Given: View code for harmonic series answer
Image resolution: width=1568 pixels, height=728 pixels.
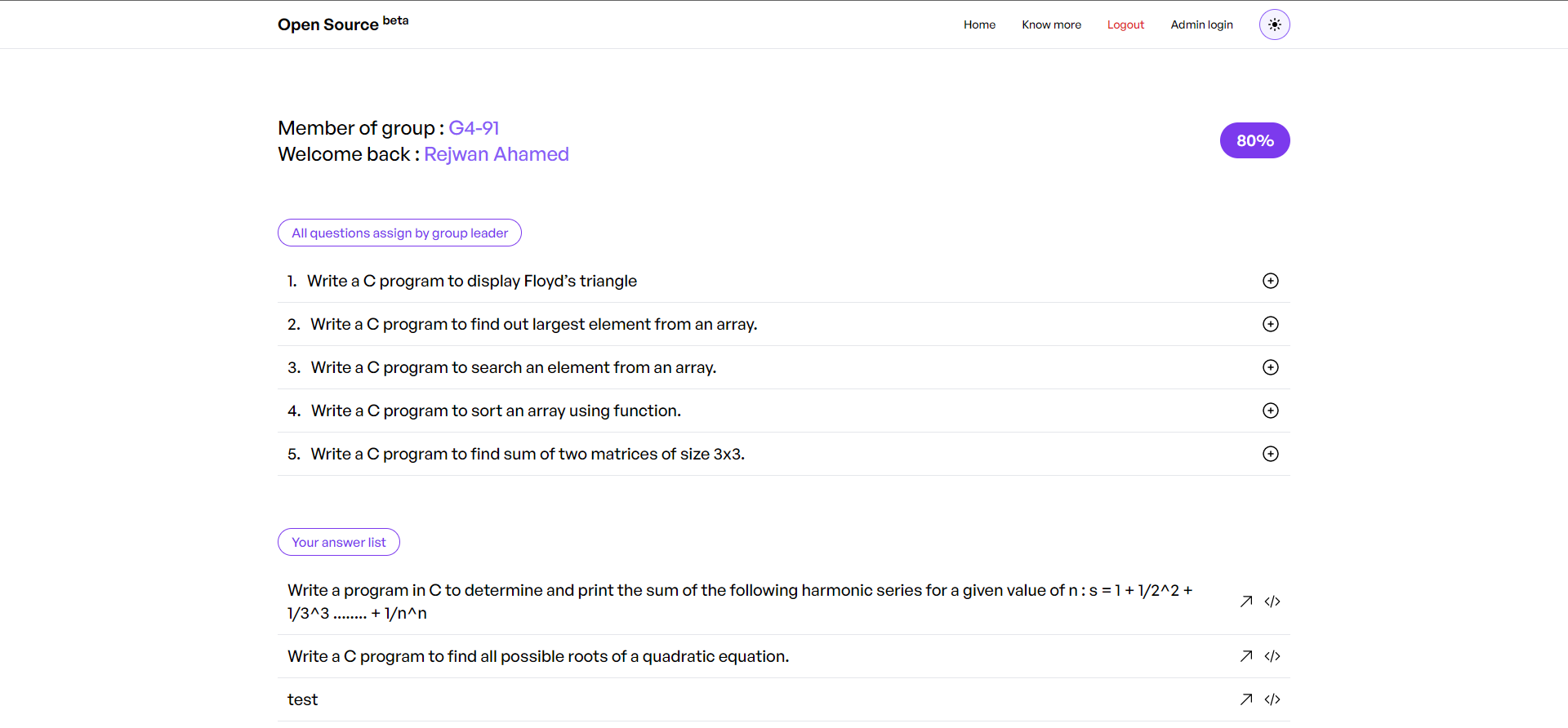Looking at the screenshot, I should [x=1272, y=601].
